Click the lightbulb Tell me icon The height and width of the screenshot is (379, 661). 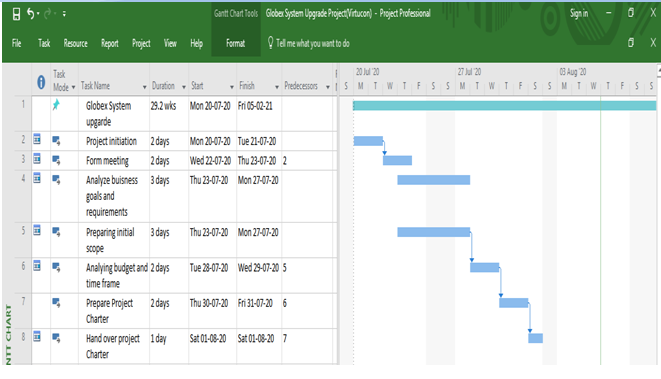pos(271,42)
